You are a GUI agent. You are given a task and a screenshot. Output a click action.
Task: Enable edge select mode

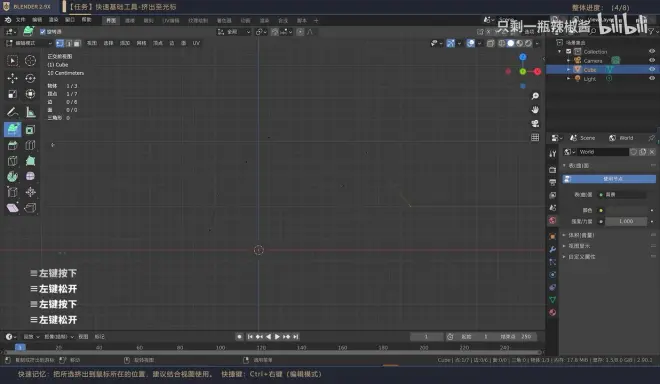click(69, 43)
